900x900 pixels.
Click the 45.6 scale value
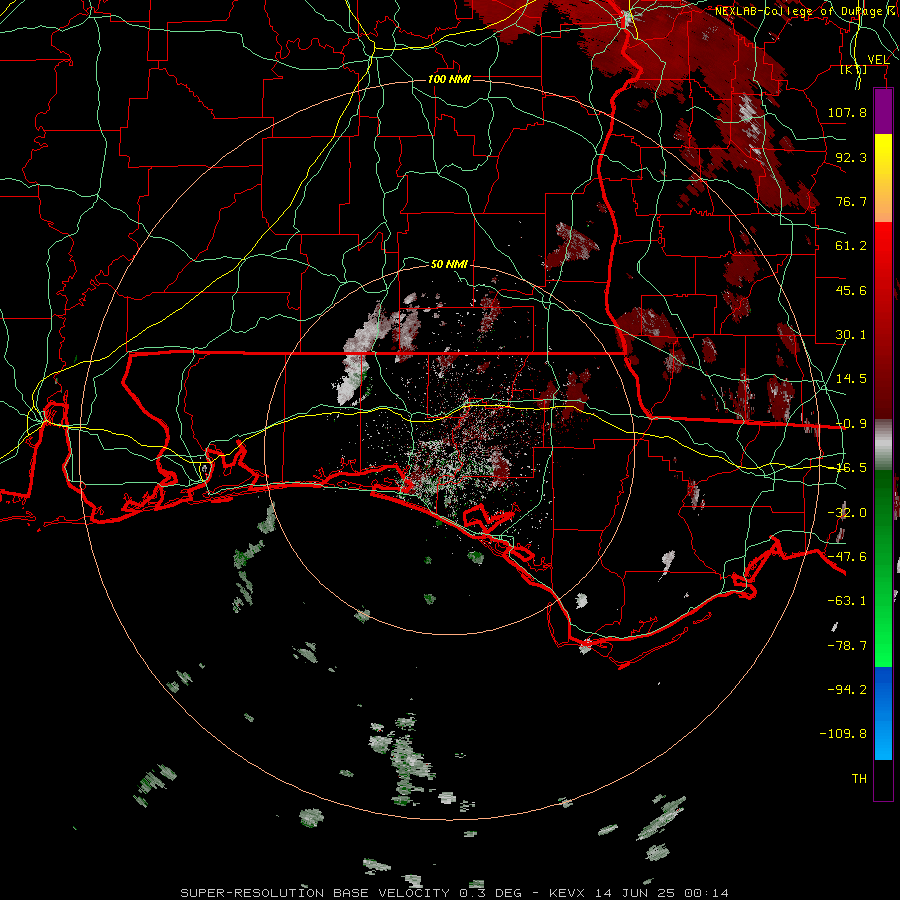[851, 290]
